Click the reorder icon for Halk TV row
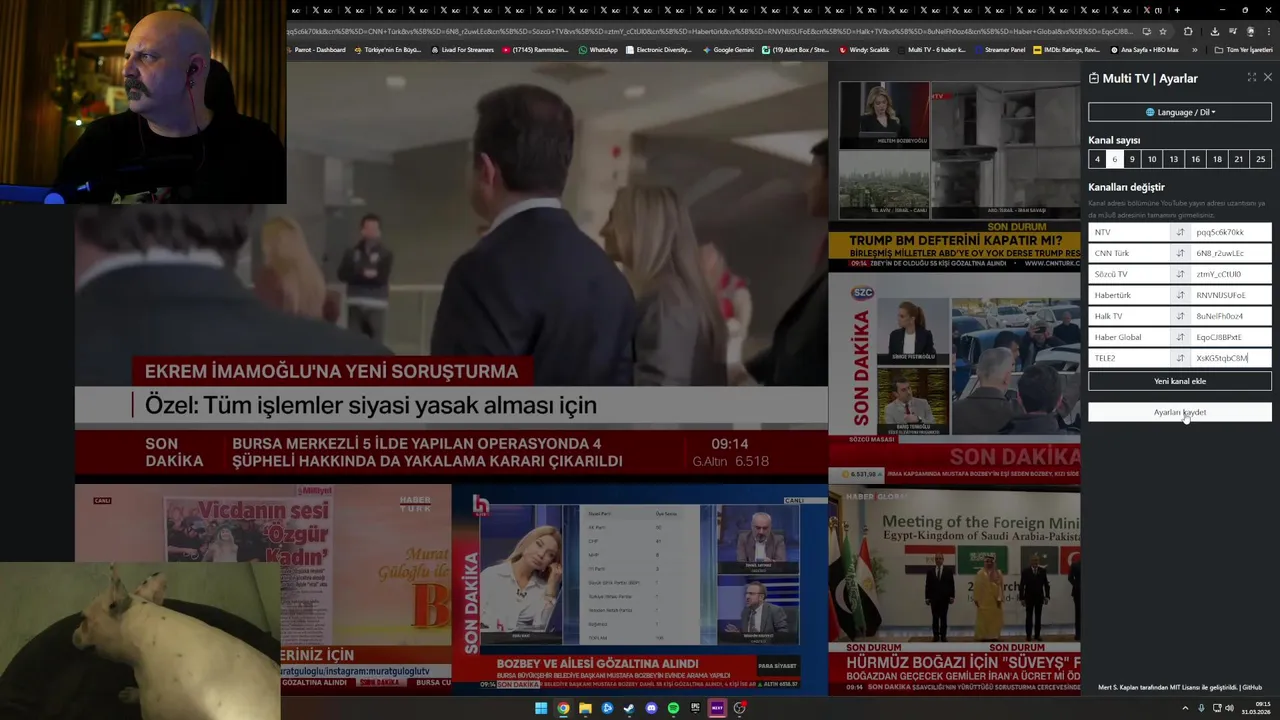 [x=1180, y=316]
